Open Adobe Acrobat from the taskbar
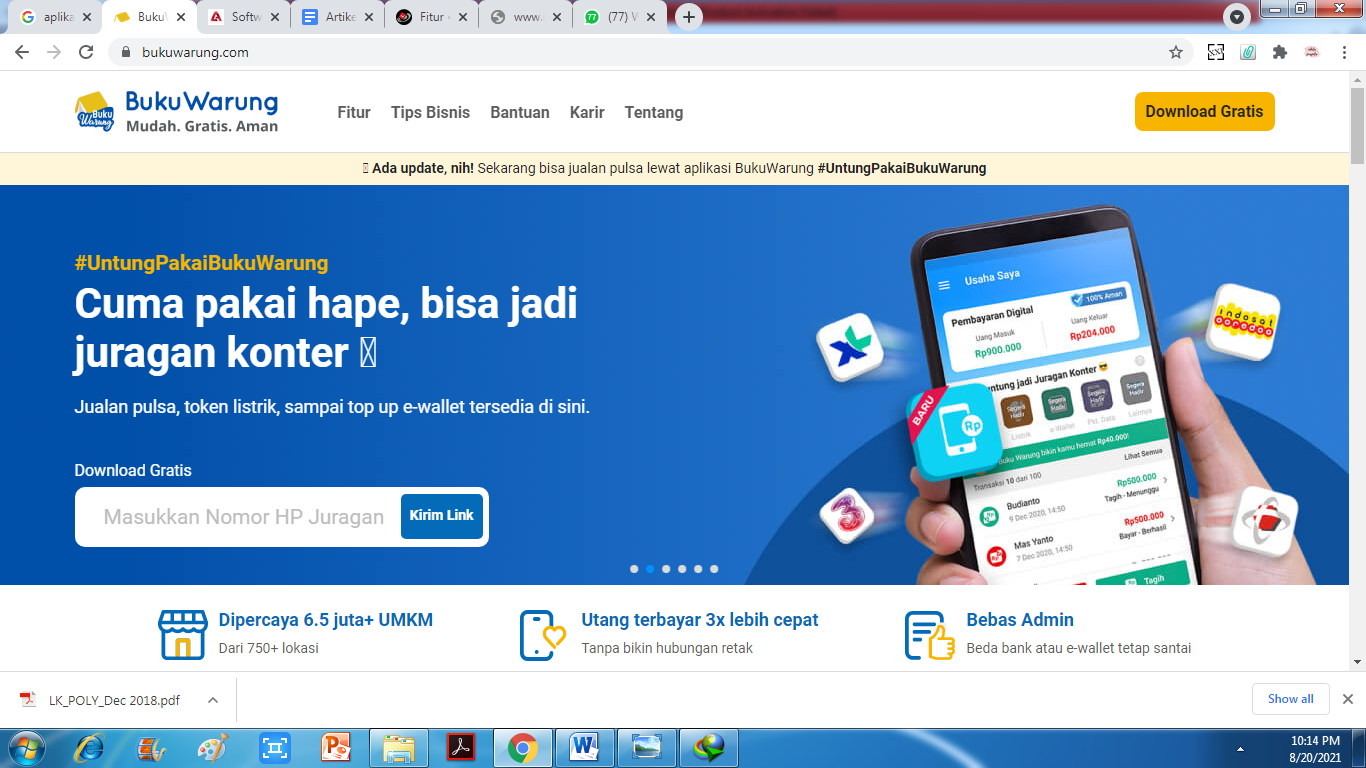Viewport: 1366px width, 768px height. [460, 748]
